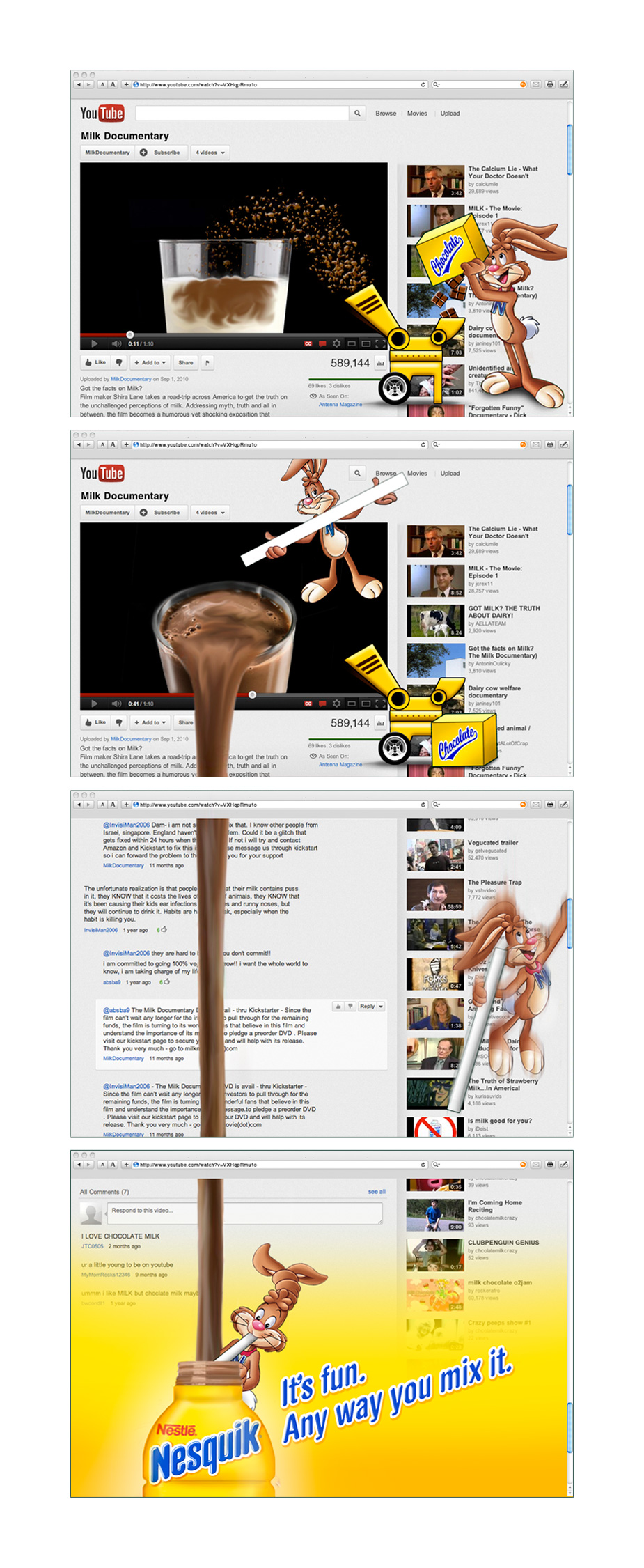Like the video in the 0:11 window
Screen dimensions: 644x1568
click(95, 362)
